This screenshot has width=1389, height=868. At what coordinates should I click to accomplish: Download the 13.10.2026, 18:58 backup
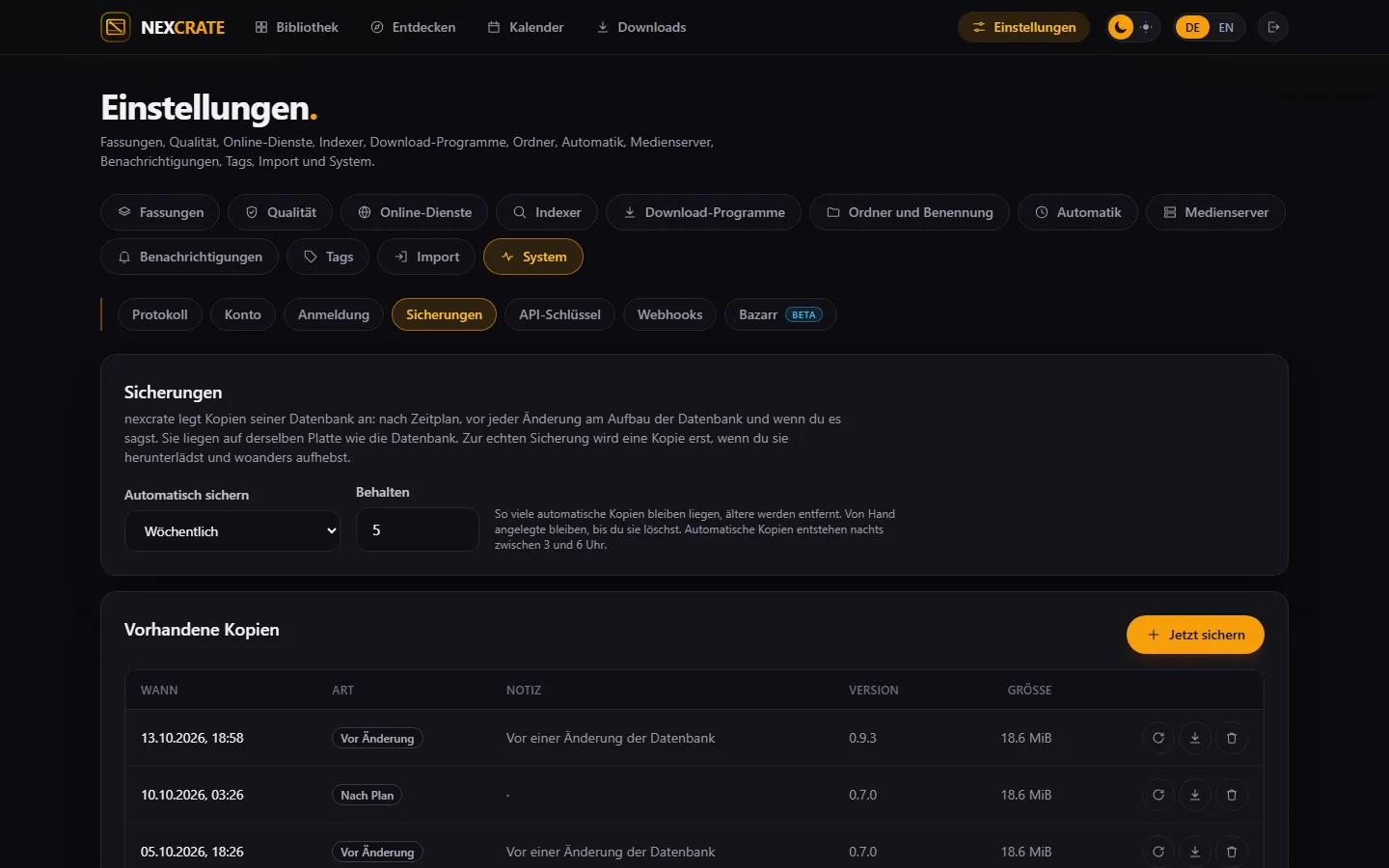pos(1195,738)
